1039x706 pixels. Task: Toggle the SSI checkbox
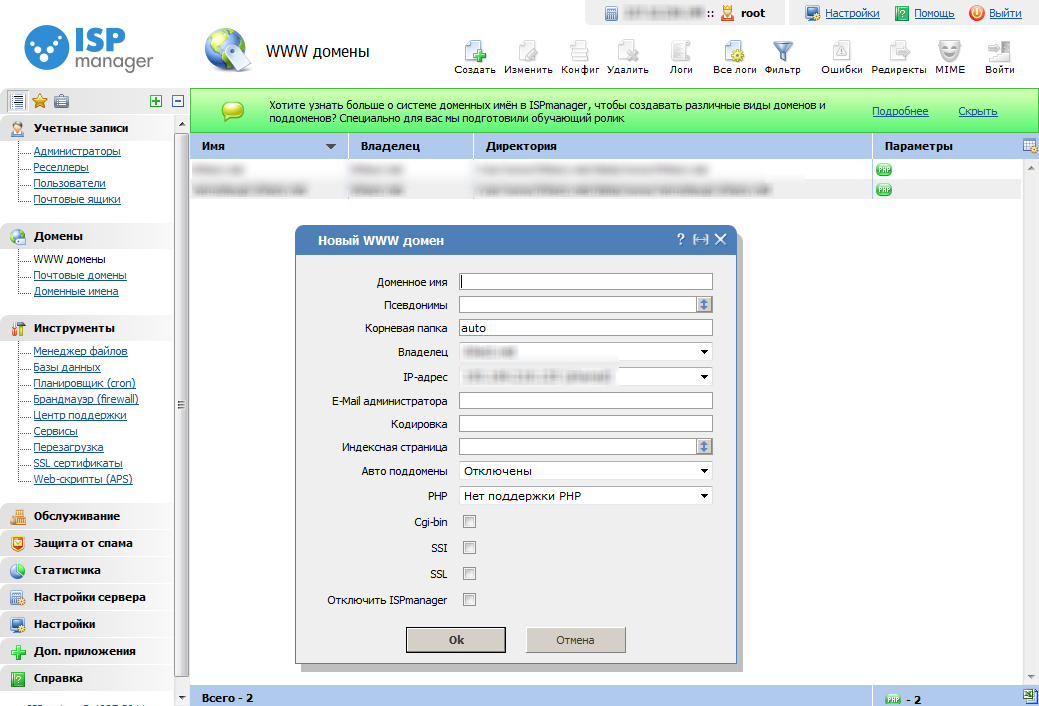click(x=470, y=548)
